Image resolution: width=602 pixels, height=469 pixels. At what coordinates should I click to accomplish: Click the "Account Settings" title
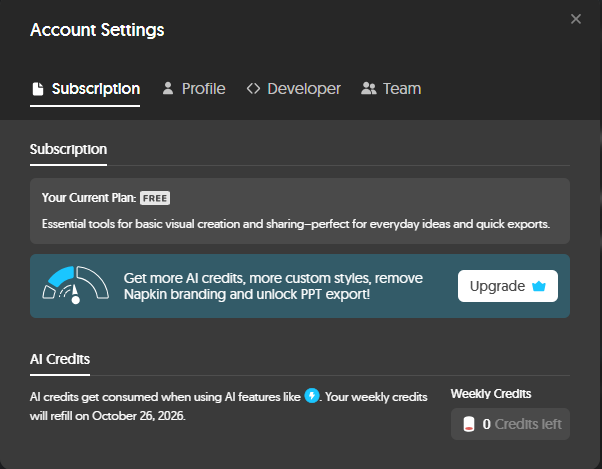coord(97,30)
